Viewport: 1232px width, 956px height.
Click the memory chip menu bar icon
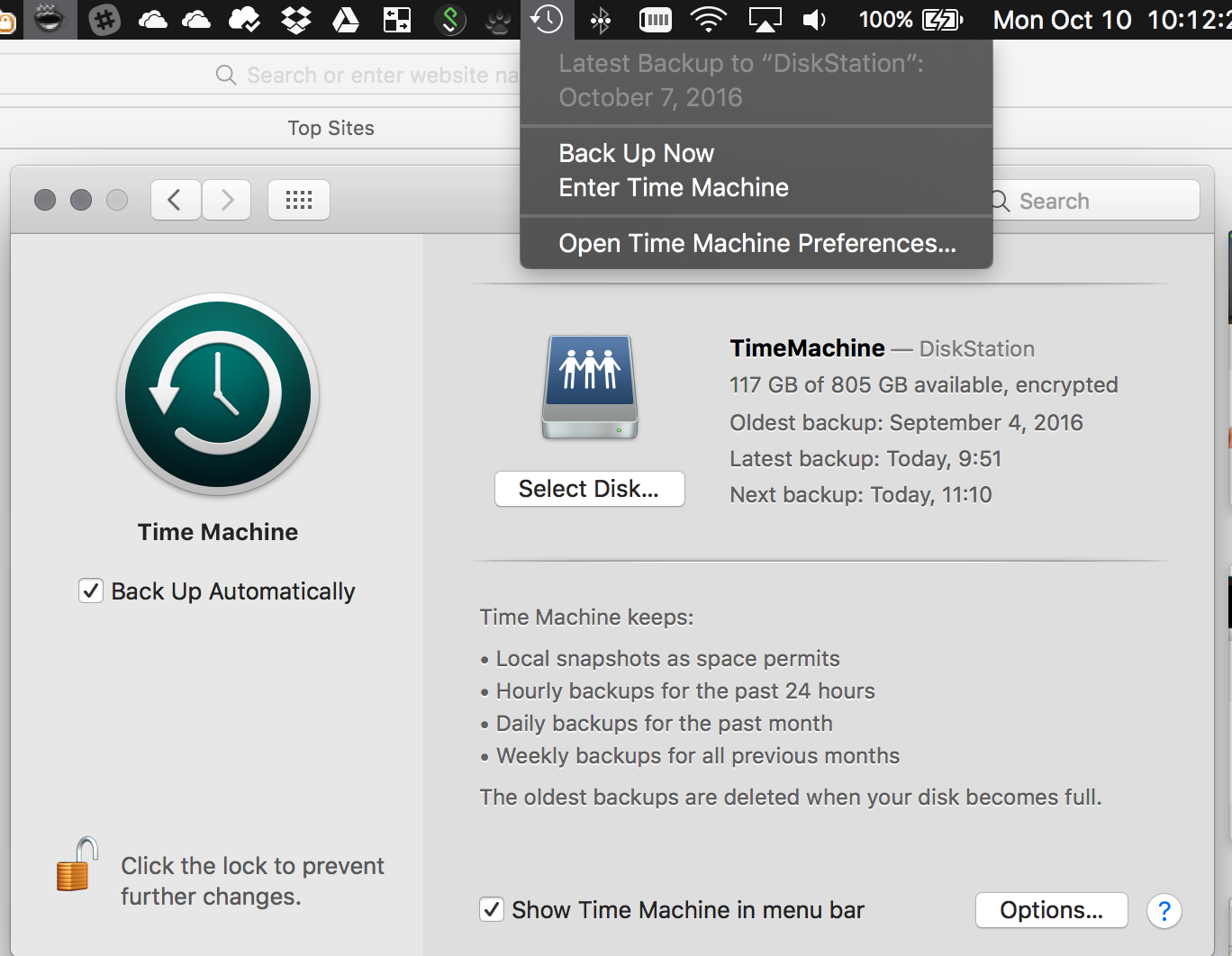point(655,20)
